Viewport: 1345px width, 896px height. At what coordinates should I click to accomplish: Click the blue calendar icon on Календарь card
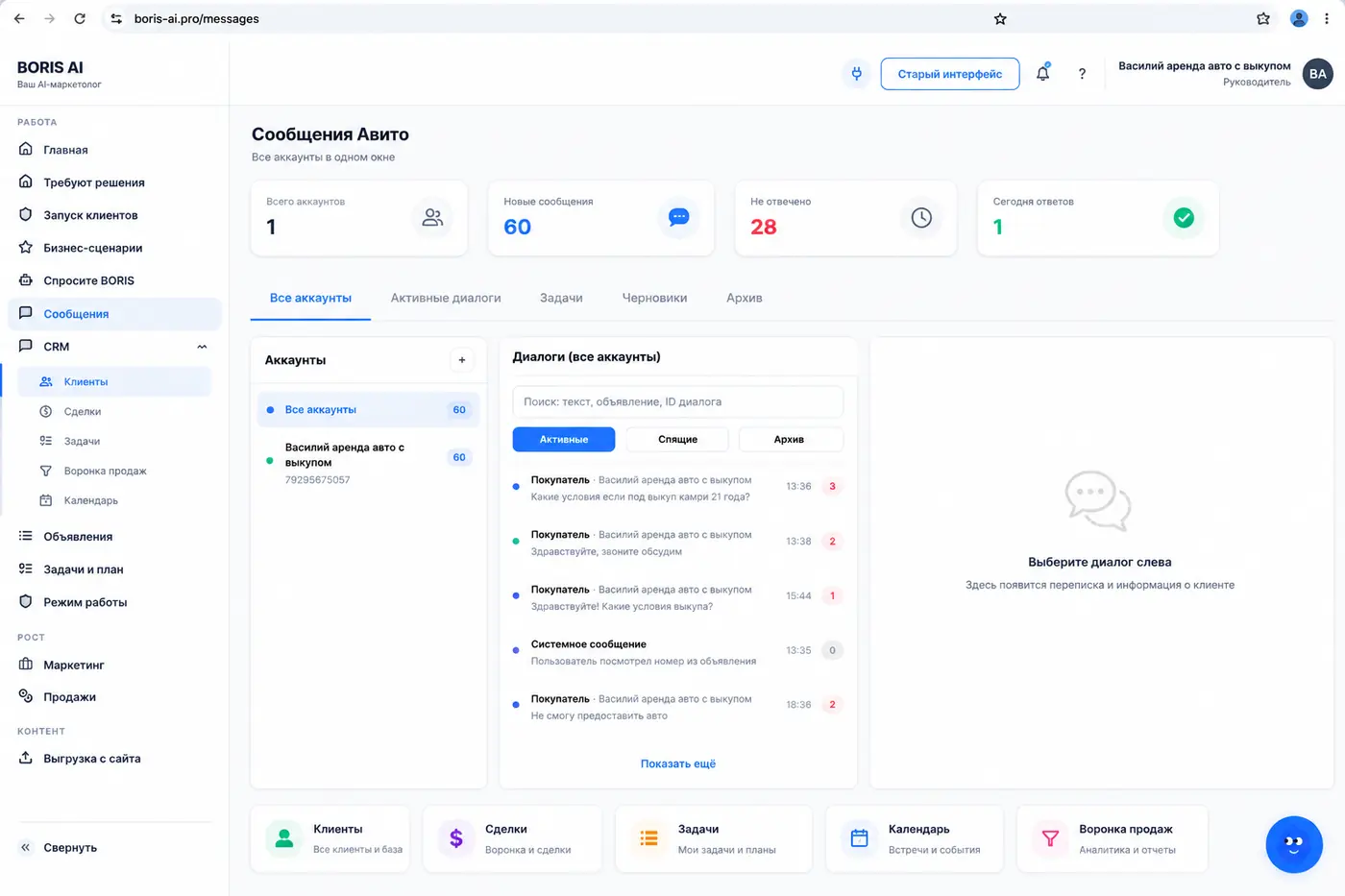click(x=860, y=838)
